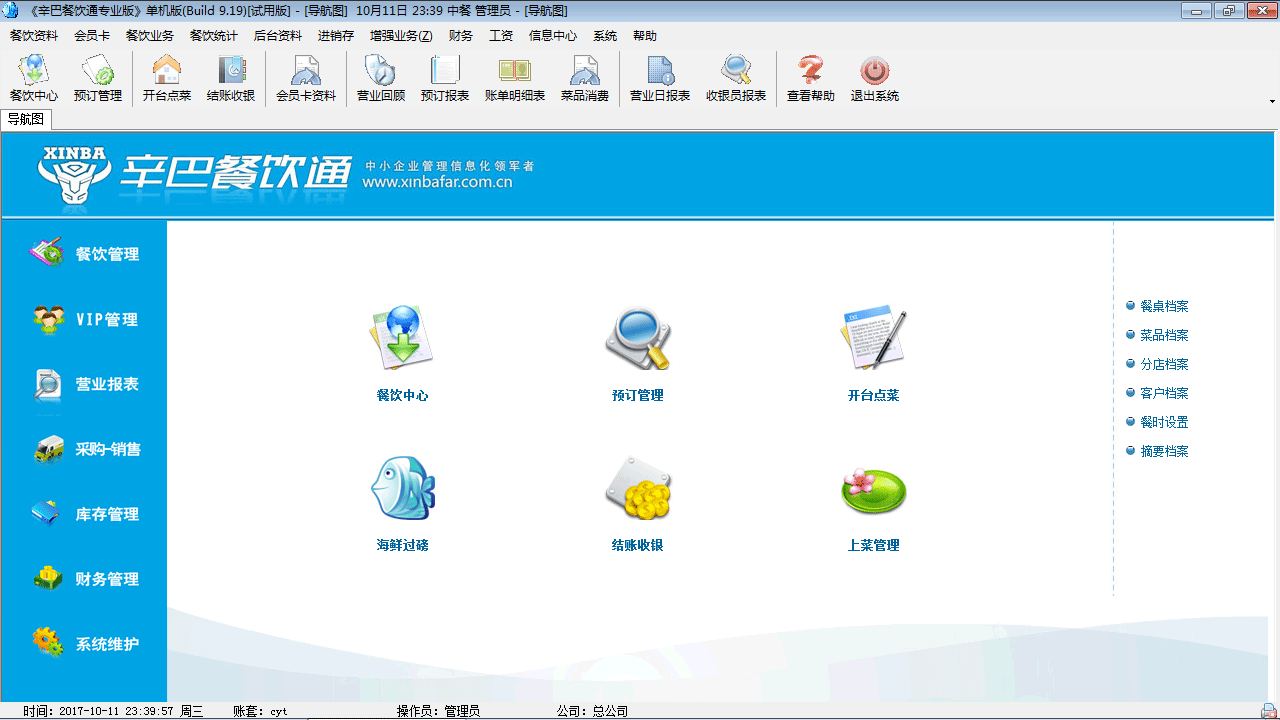Open the large 开台点菜 notepad icon
This screenshot has height=720, width=1280.
click(874, 338)
